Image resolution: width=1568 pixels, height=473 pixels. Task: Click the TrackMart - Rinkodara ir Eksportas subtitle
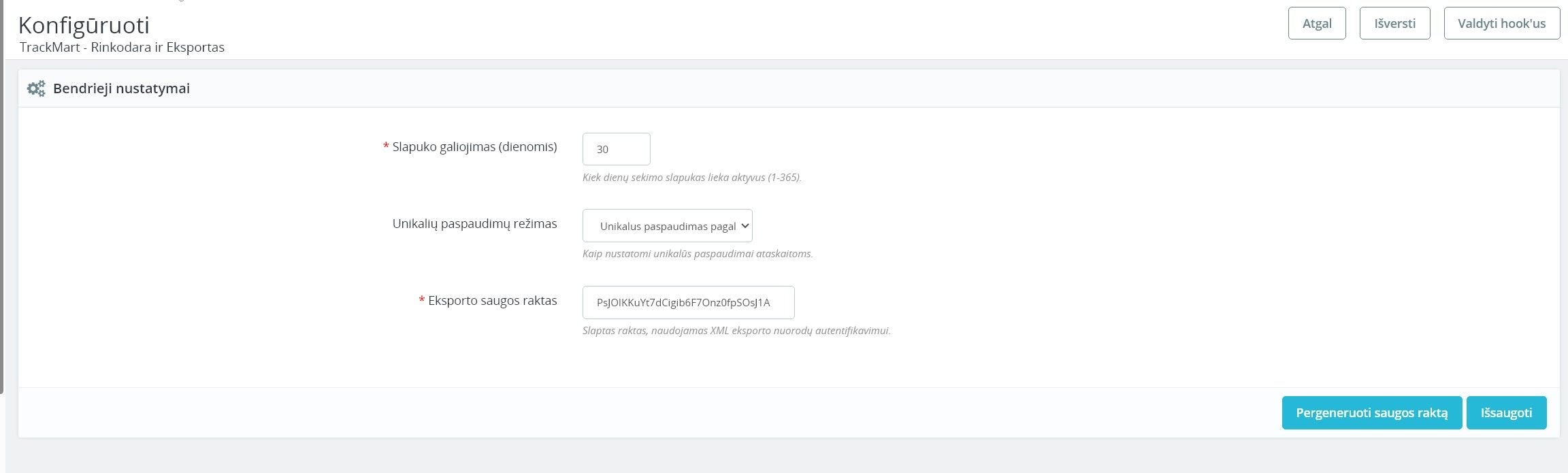(122, 48)
